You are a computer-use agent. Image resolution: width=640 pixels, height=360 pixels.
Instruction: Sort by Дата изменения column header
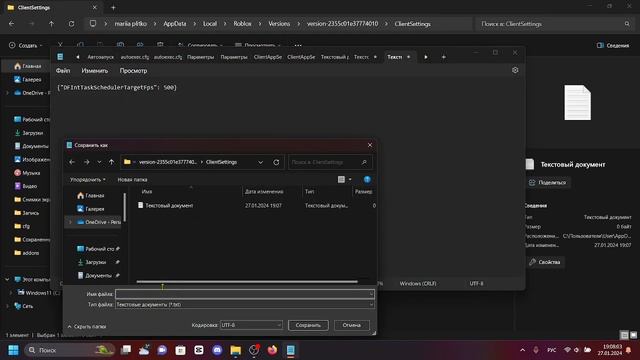point(264,191)
